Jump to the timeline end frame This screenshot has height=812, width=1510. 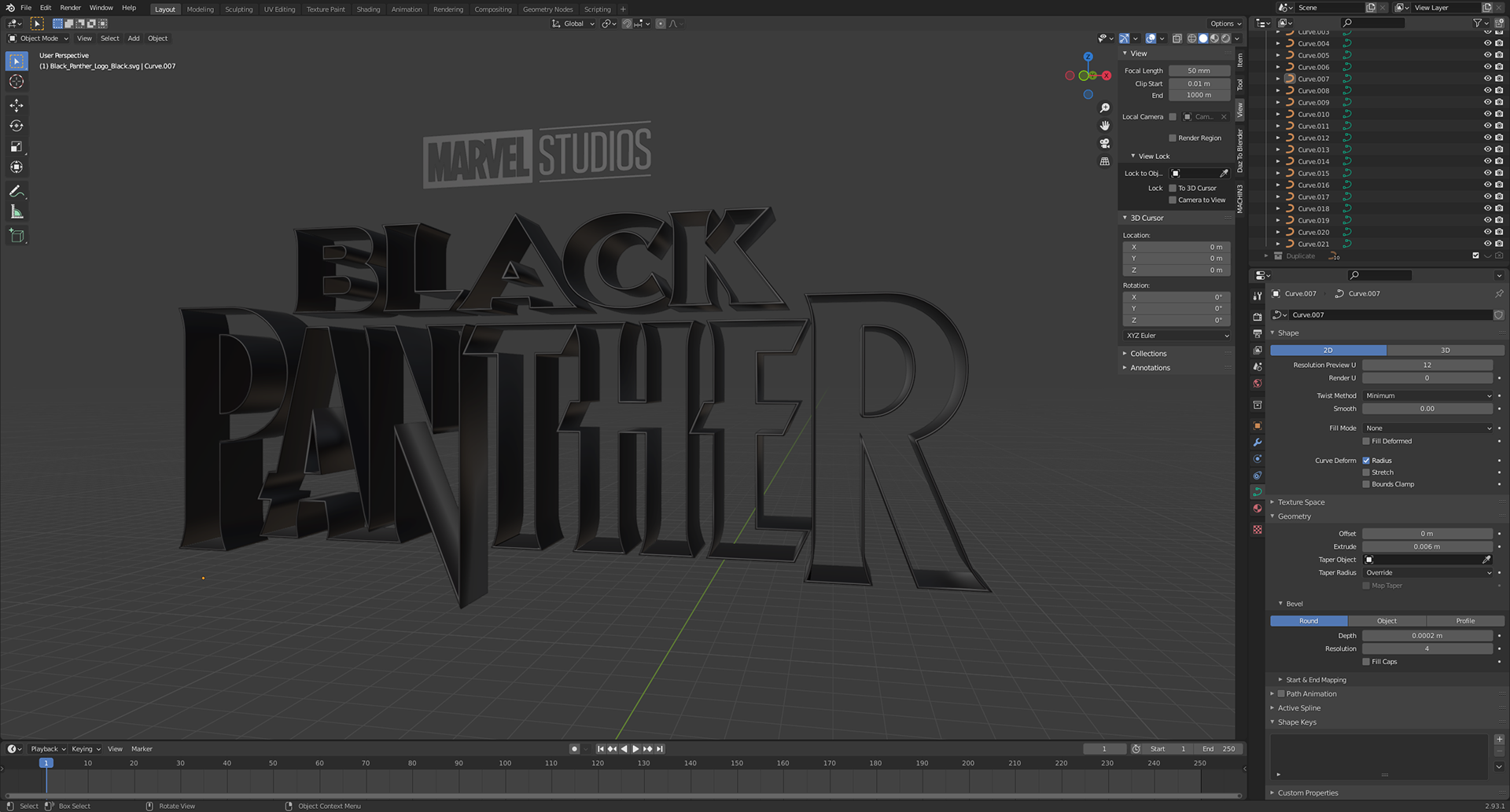(660, 749)
